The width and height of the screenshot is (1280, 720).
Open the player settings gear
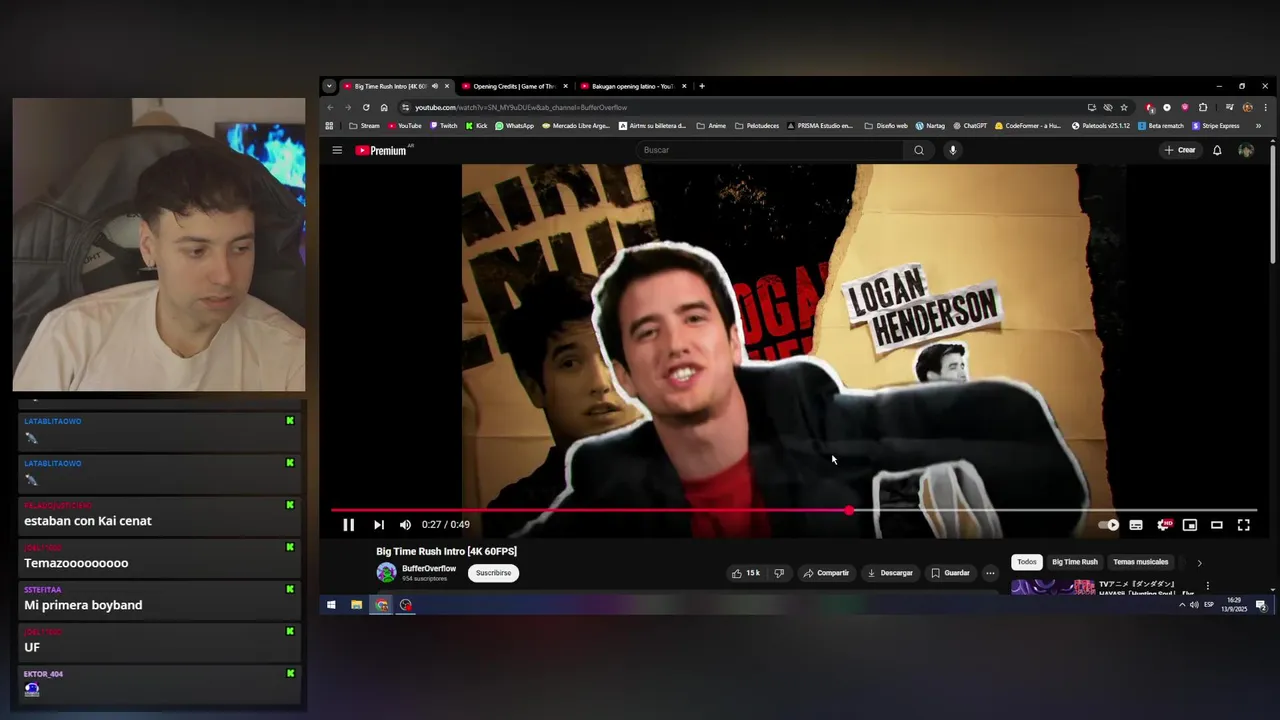coord(1163,525)
